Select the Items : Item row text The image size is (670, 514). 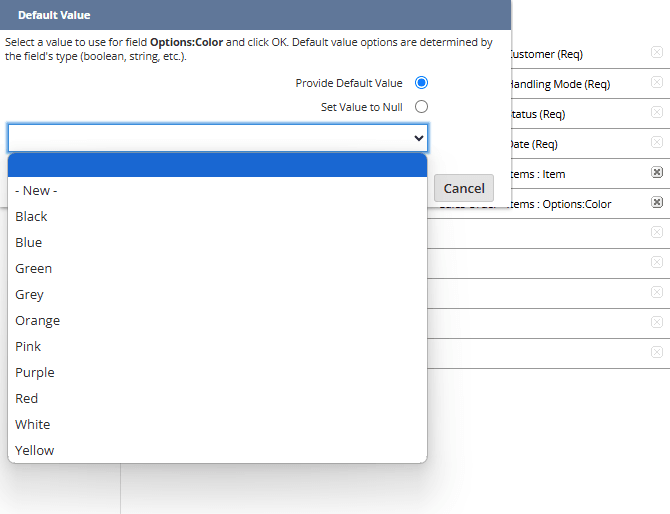pos(538,174)
